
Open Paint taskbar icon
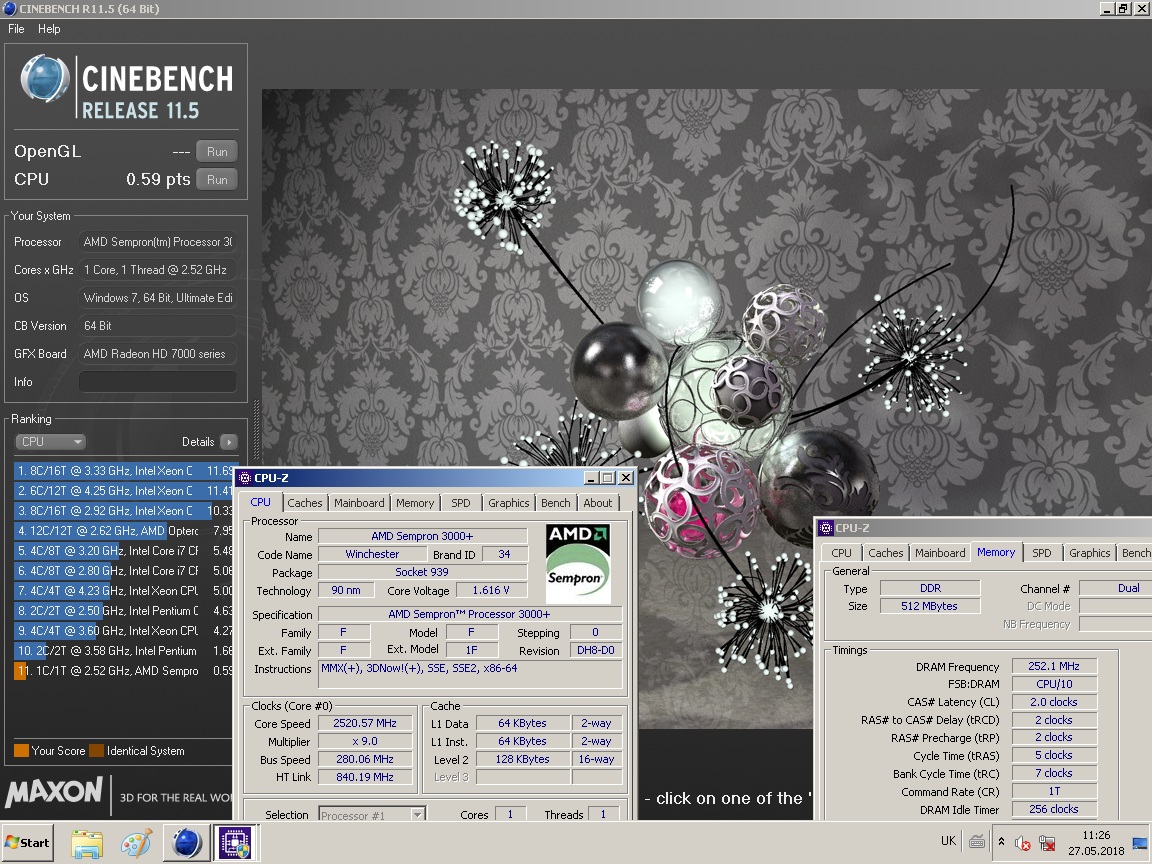tap(137, 843)
